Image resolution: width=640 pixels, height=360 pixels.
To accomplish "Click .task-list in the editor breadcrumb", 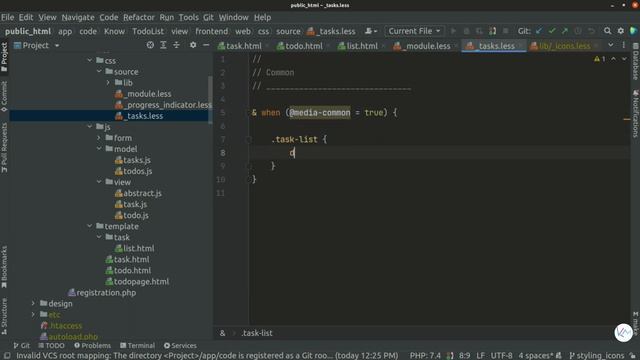I will tap(257, 333).
